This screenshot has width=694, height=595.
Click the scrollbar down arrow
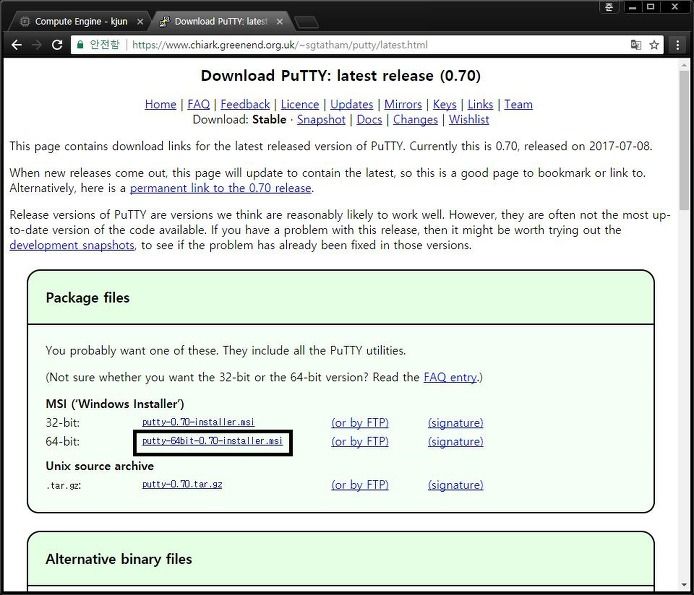pos(684,586)
